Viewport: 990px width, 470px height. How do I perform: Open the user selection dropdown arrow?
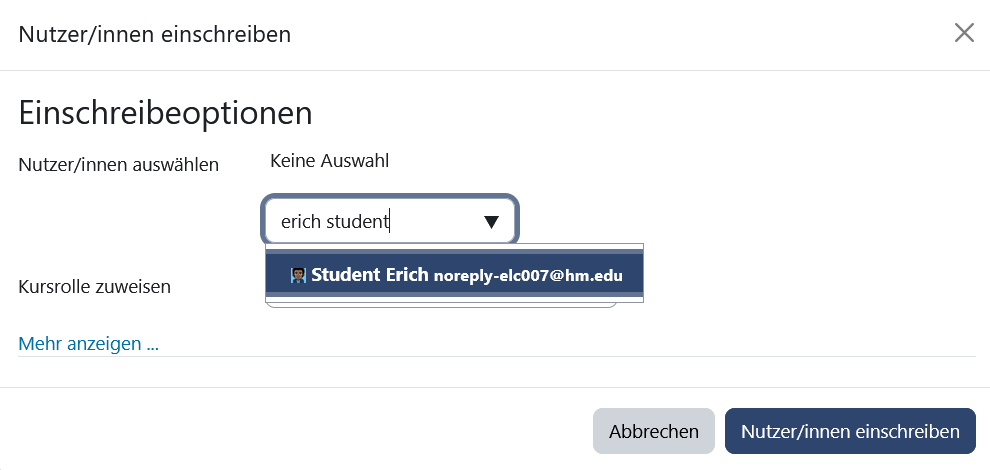coord(491,222)
